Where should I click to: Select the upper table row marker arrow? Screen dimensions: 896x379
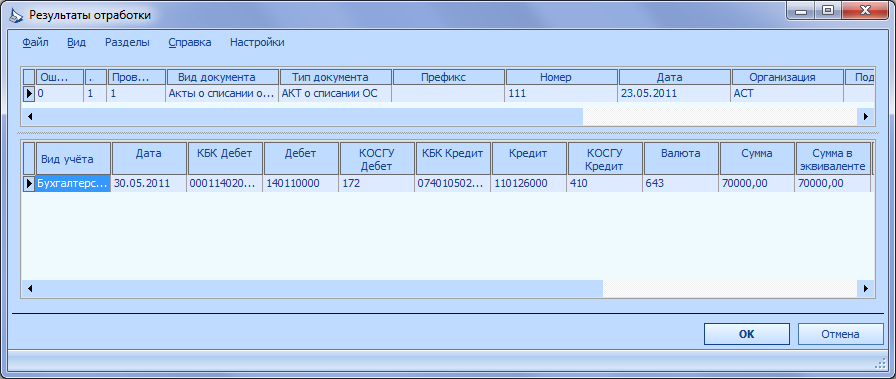[29, 93]
